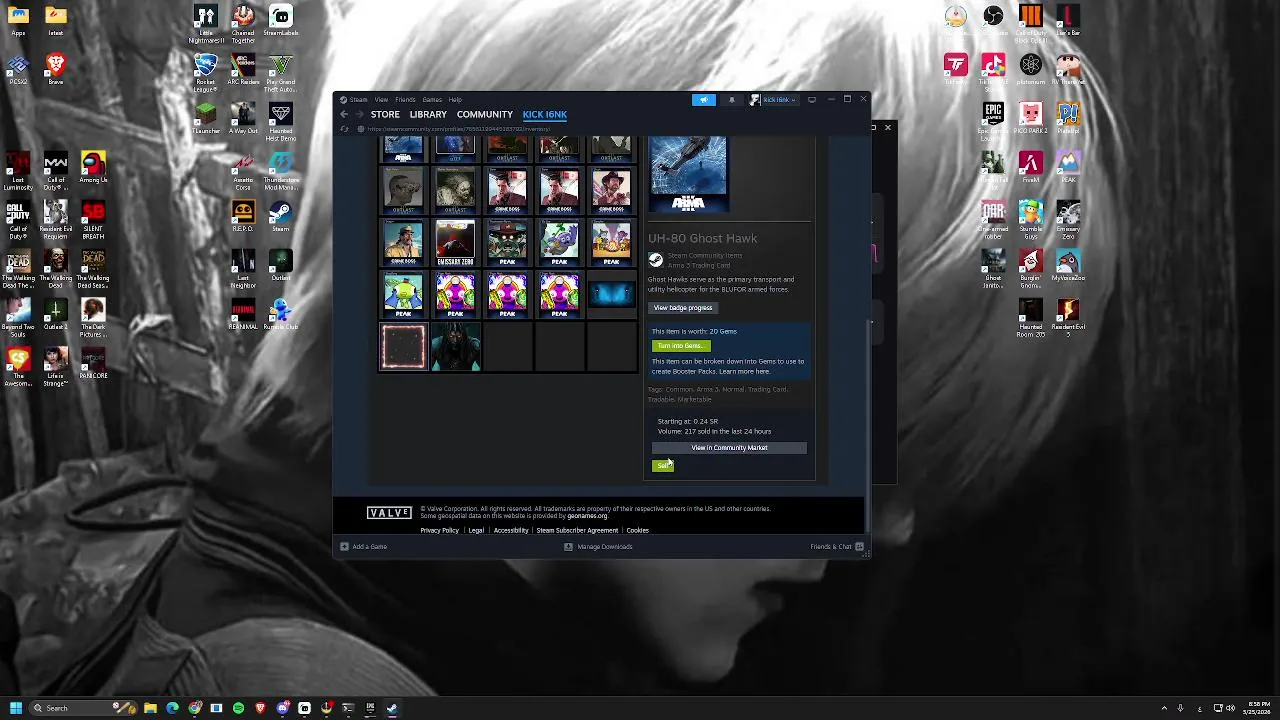Go forward with the navigation arrow

tap(360, 115)
